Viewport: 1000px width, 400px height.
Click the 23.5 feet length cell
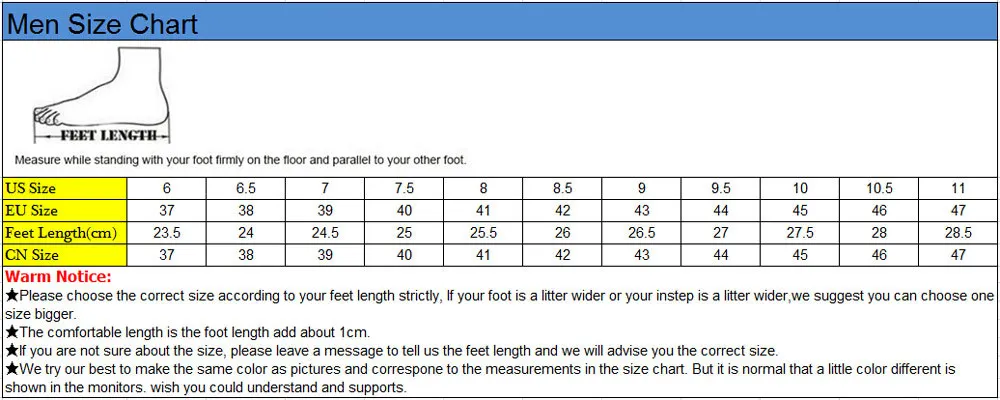[166, 233]
